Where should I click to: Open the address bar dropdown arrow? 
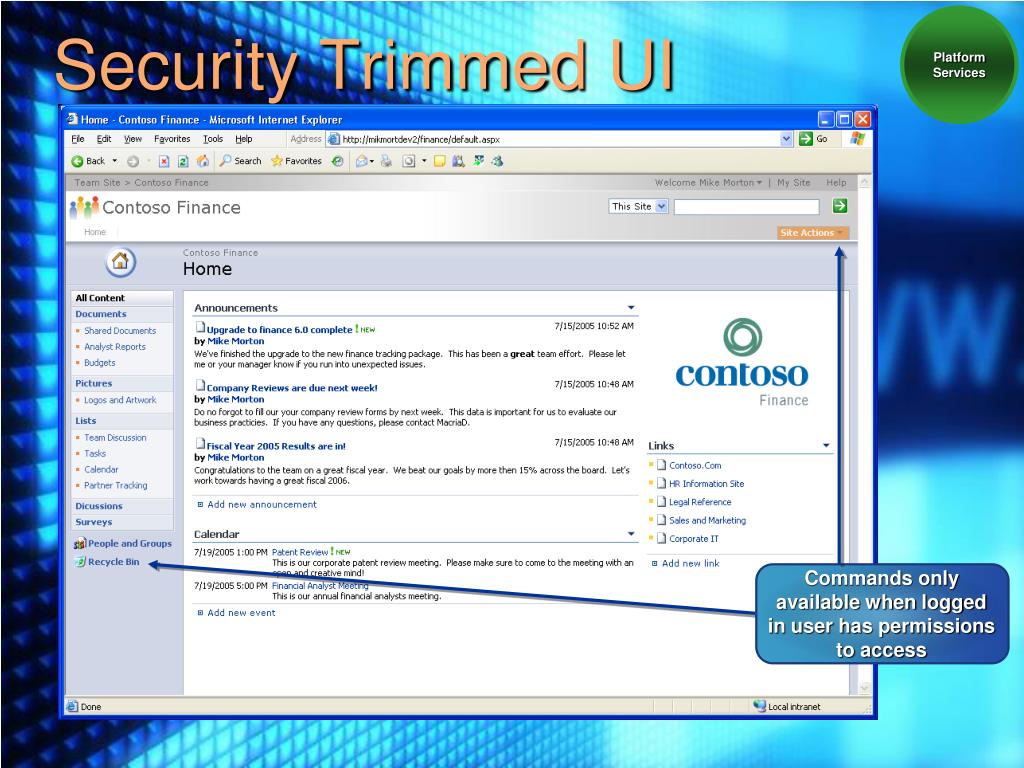point(786,138)
